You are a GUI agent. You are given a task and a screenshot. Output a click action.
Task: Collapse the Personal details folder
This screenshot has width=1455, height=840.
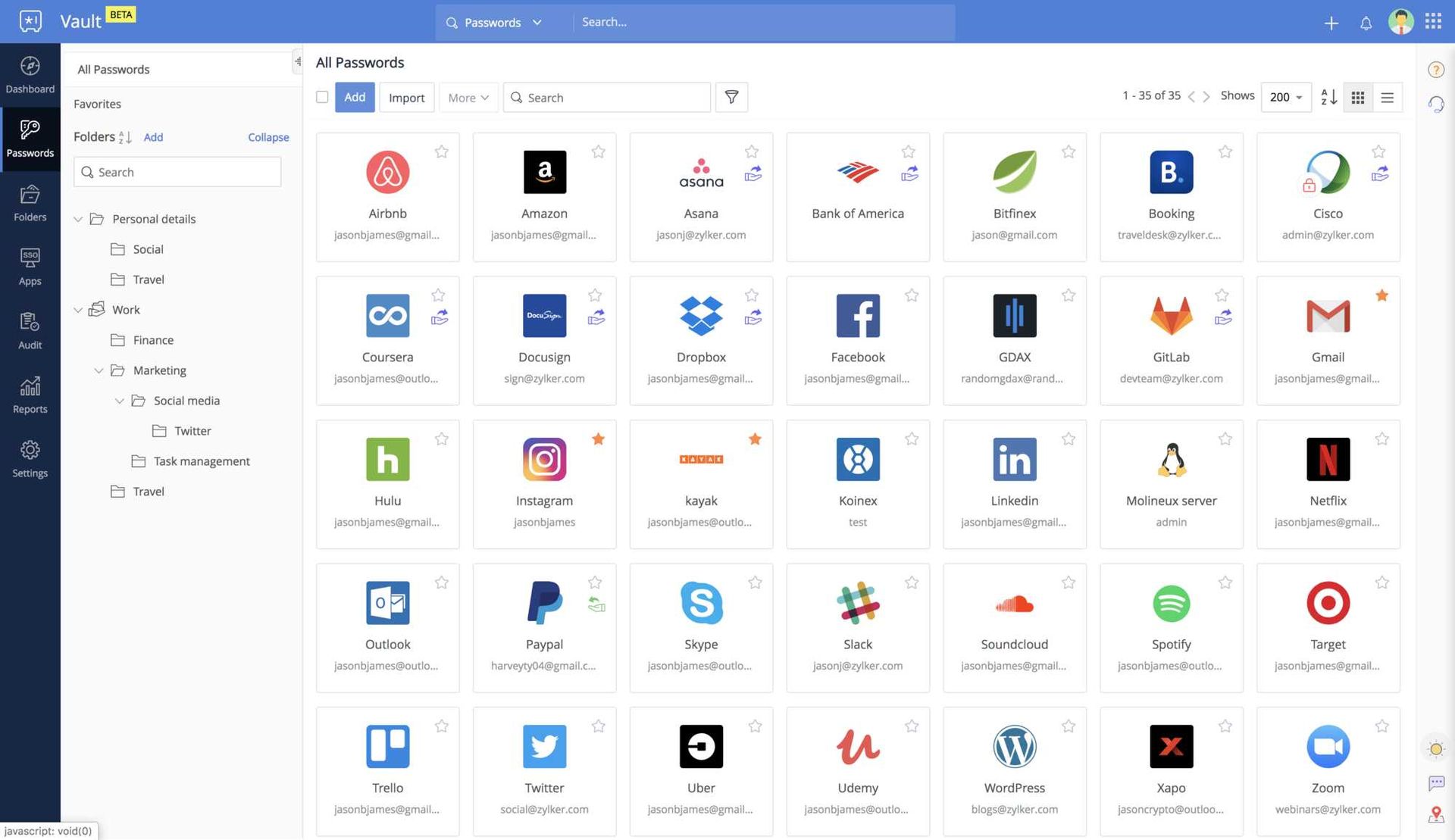(x=77, y=219)
